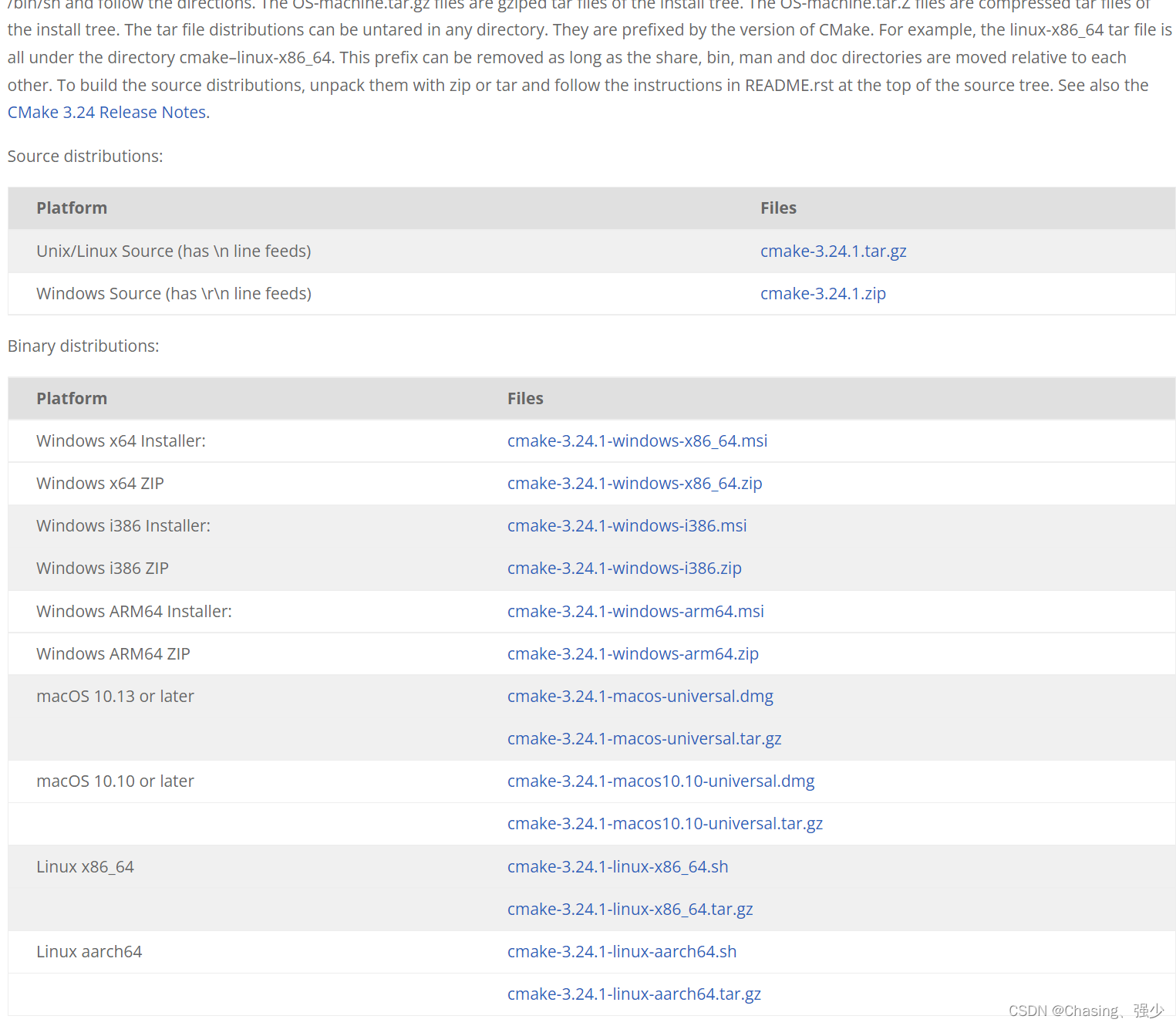Open the CMake 3.24 Release Notes link
Viewport: 1176px width, 1026px height.
pyautogui.click(x=107, y=113)
